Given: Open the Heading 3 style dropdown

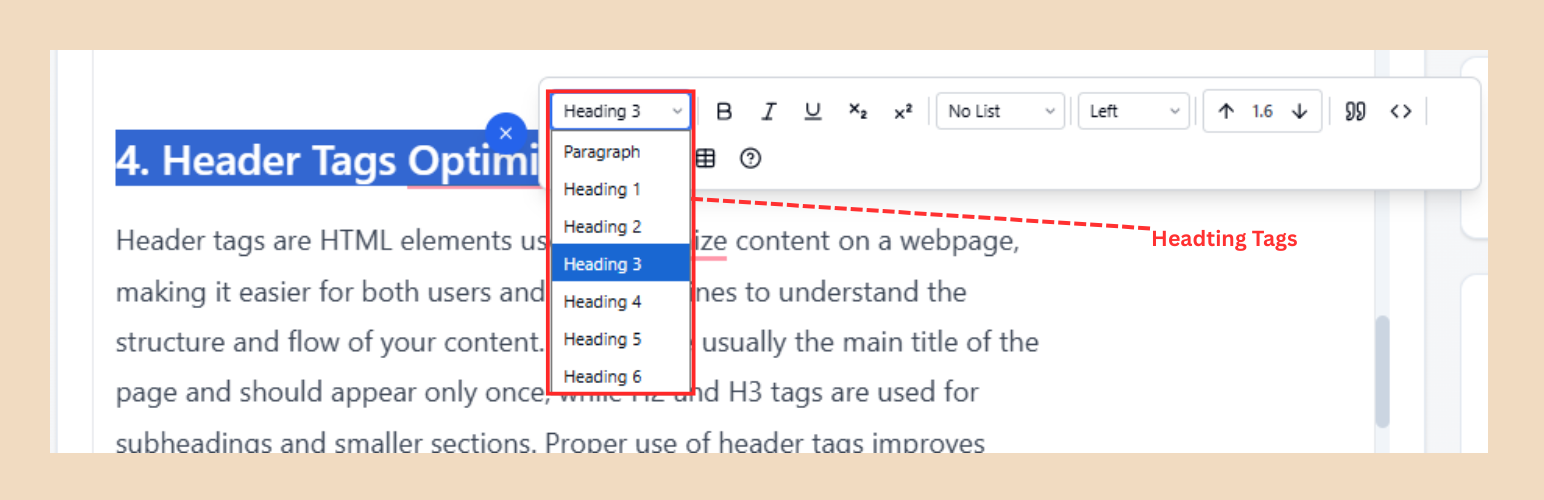Looking at the screenshot, I should 620,111.
